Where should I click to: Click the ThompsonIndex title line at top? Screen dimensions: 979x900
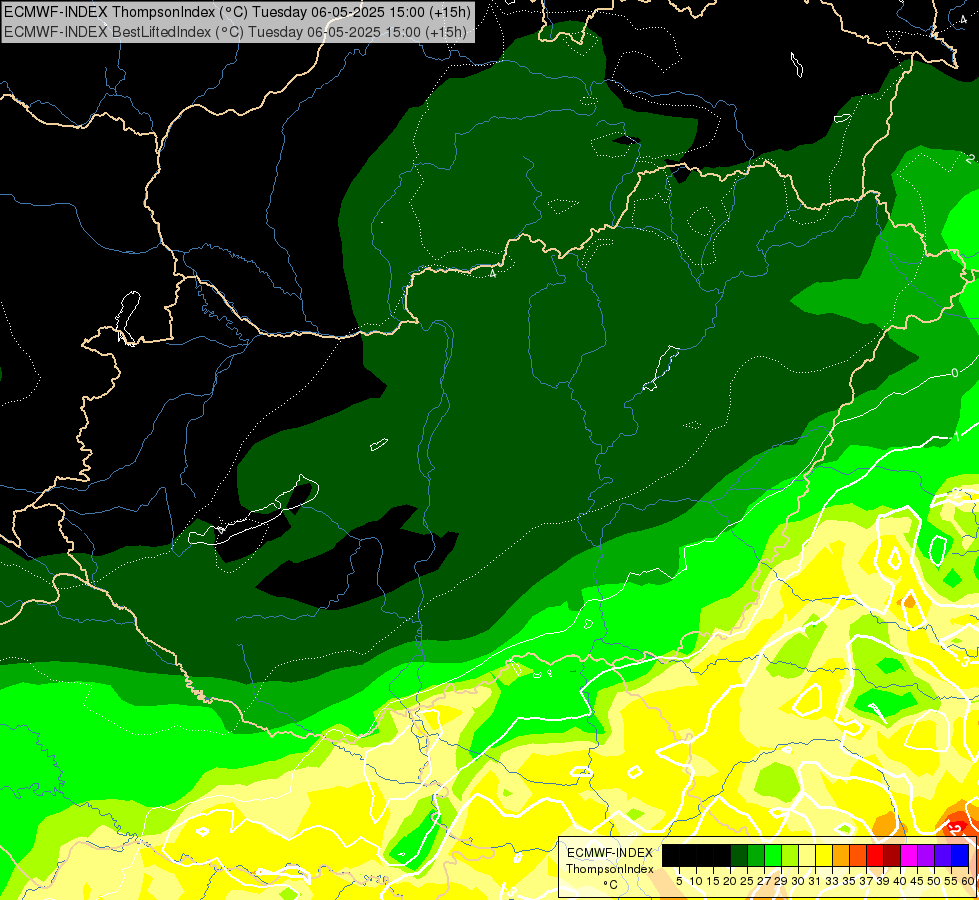tap(237, 12)
